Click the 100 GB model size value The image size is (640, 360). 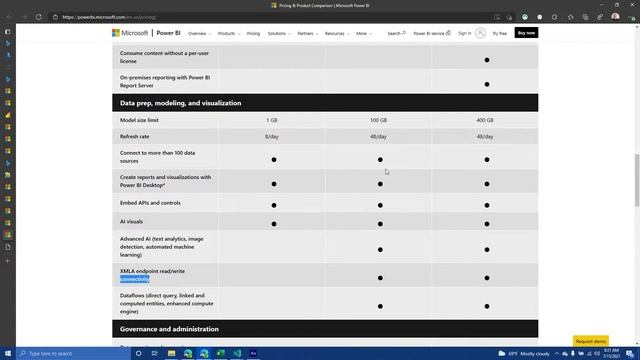pyautogui.click(x=378, y=120)
